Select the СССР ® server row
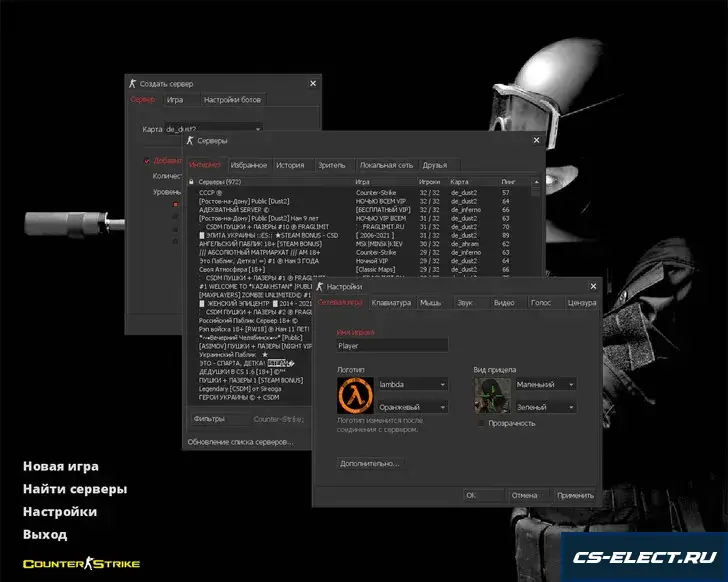Image resolution: width=728 pixels, height=582 pixels. [x=360, y=193]
